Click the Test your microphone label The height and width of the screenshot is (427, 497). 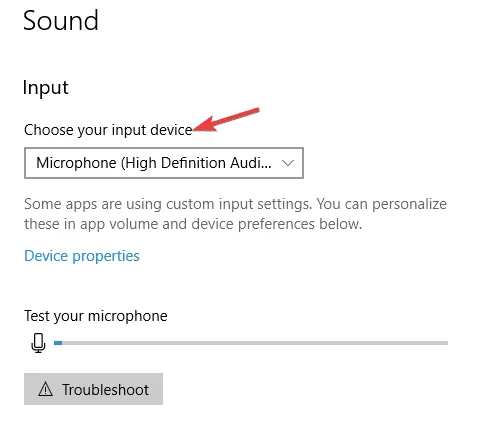click(96, 316)
